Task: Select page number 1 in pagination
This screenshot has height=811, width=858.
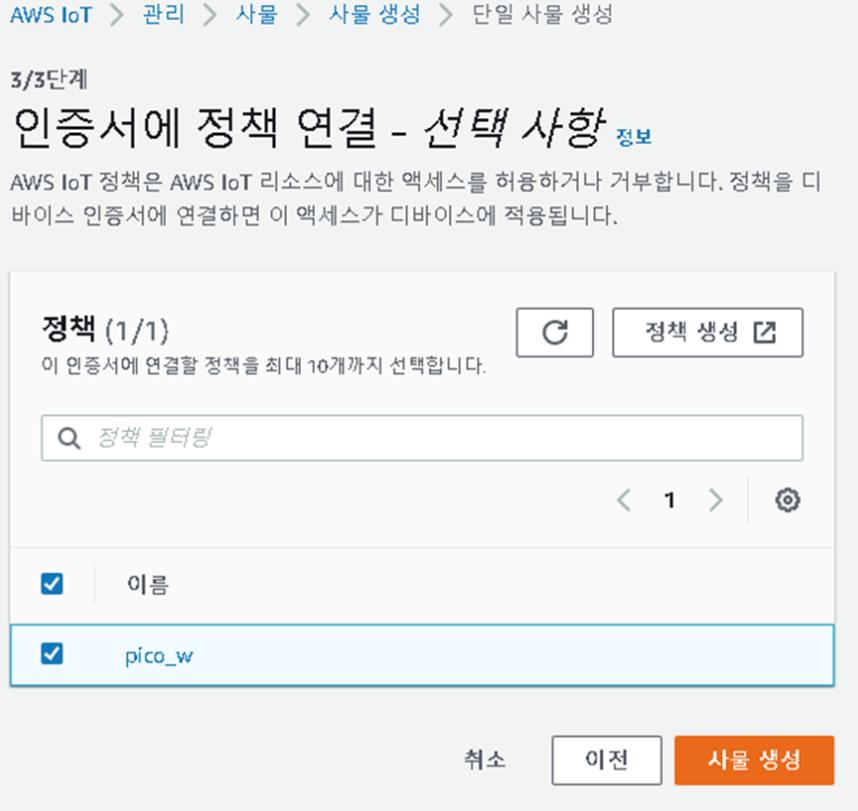Action: 669,500
